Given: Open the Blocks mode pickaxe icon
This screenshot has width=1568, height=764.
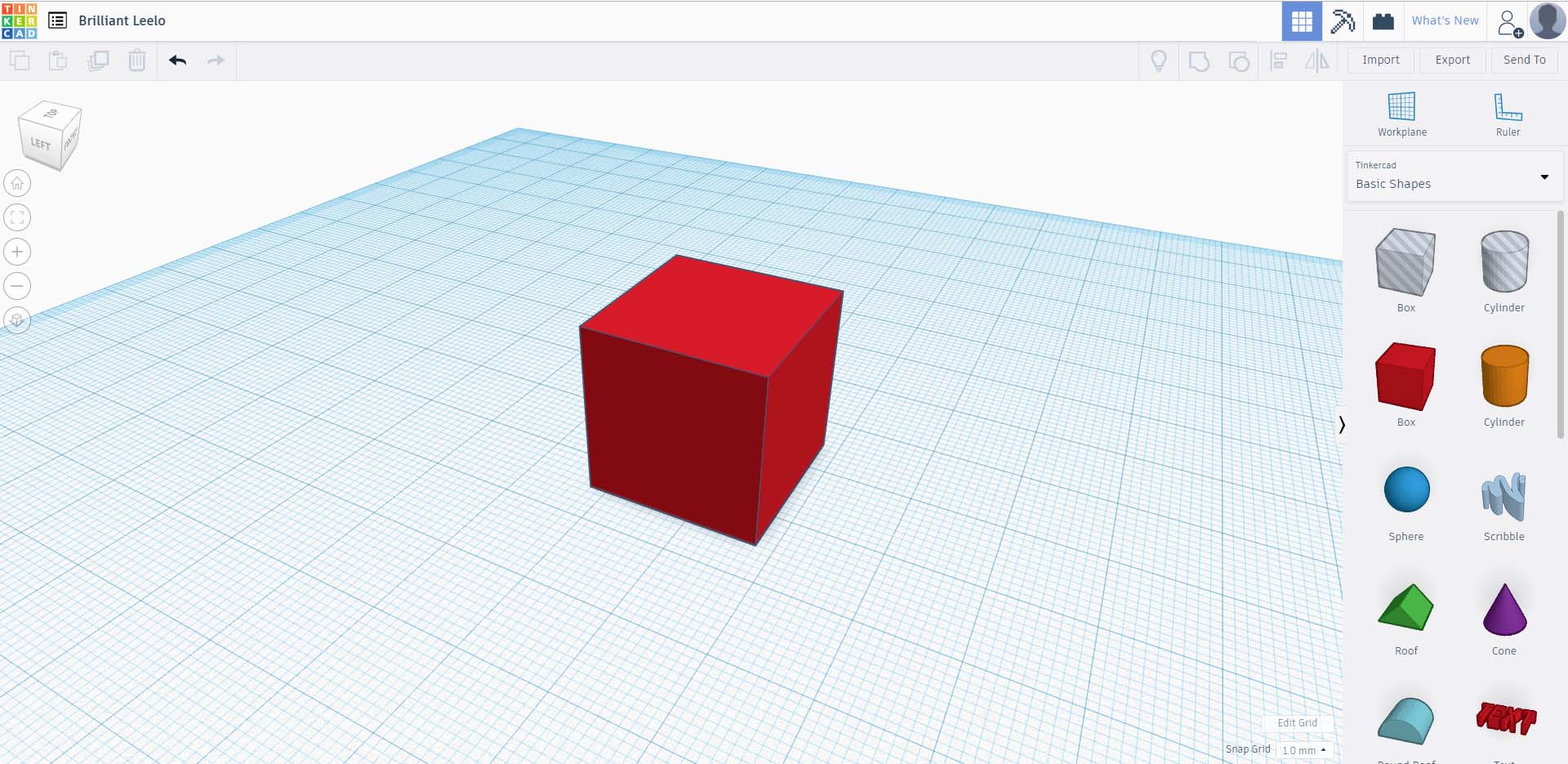Looking at the screenshot, I should click(x=1343, y=21).
